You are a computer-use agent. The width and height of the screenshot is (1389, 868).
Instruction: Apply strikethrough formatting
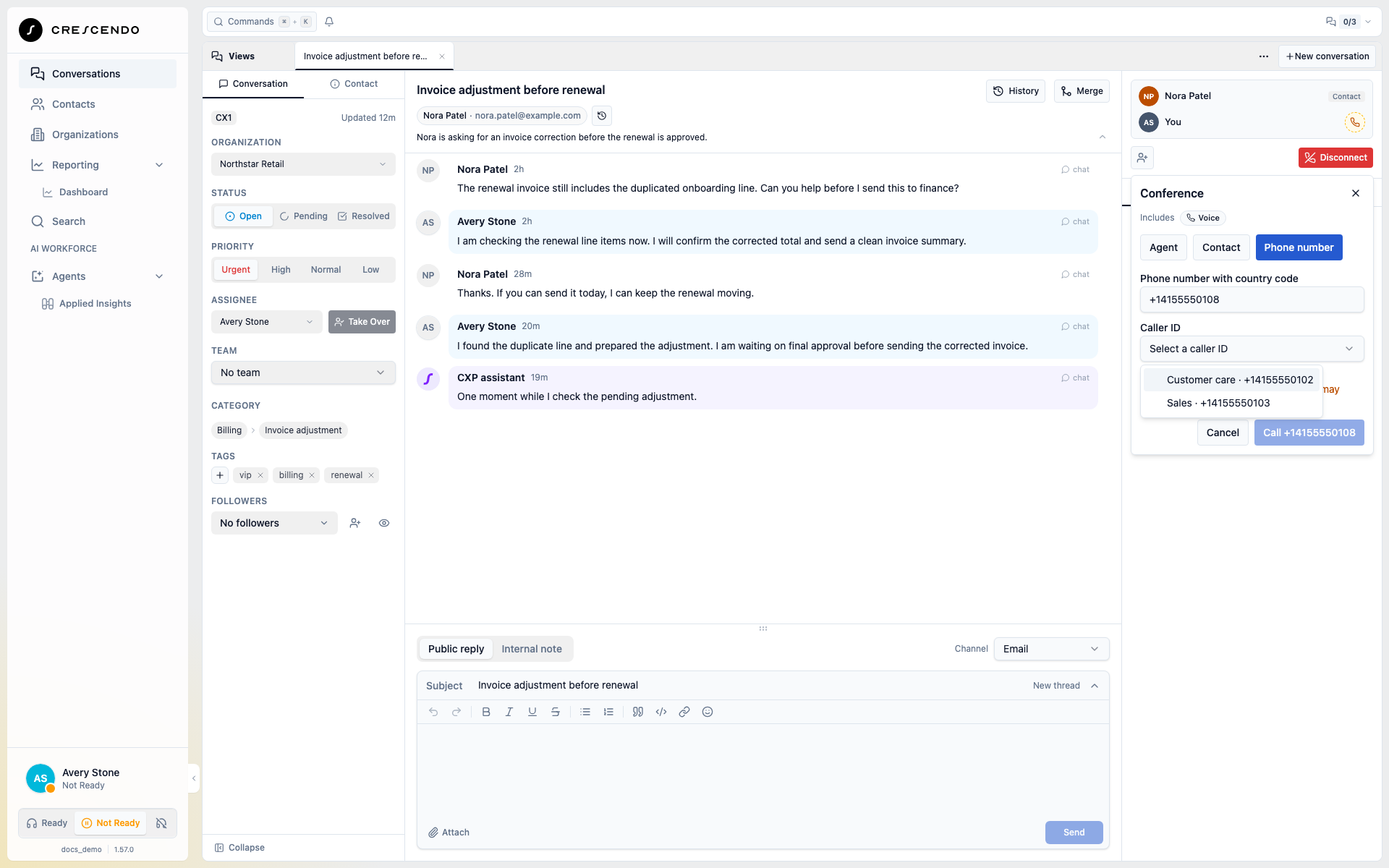(x=556, y=712)
